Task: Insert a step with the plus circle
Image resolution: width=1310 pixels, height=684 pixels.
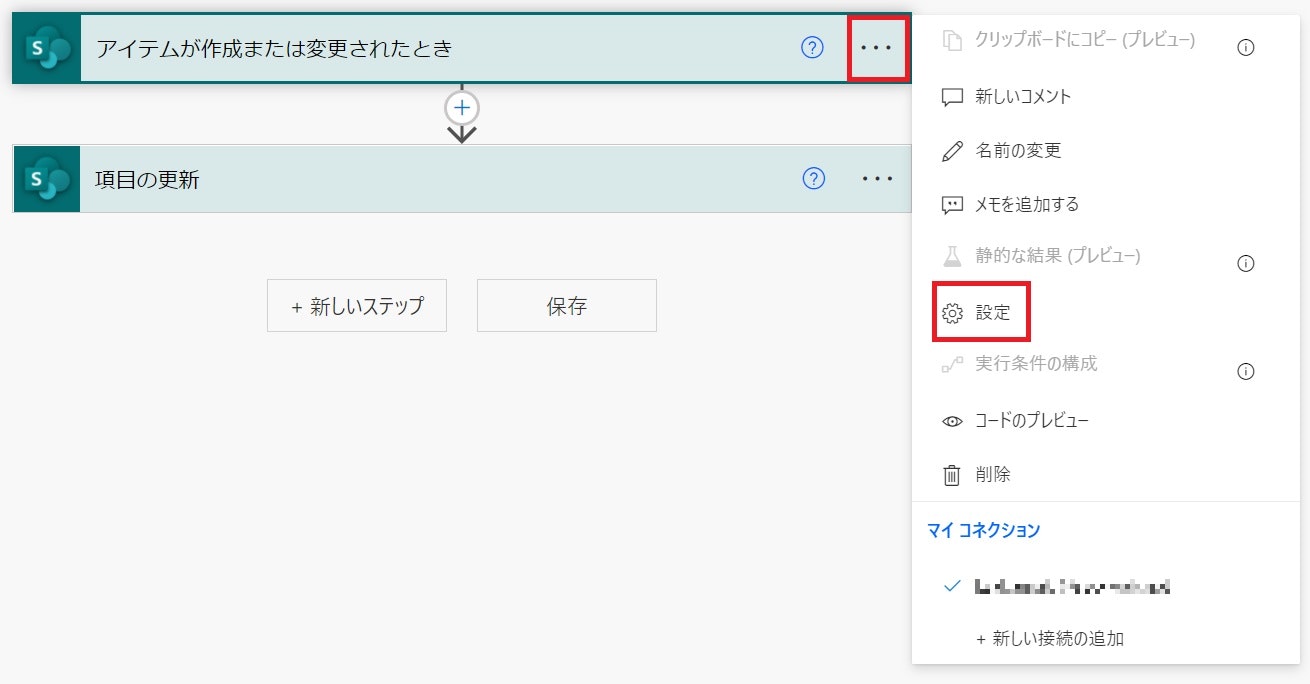Action: click(x=462, y=107)
